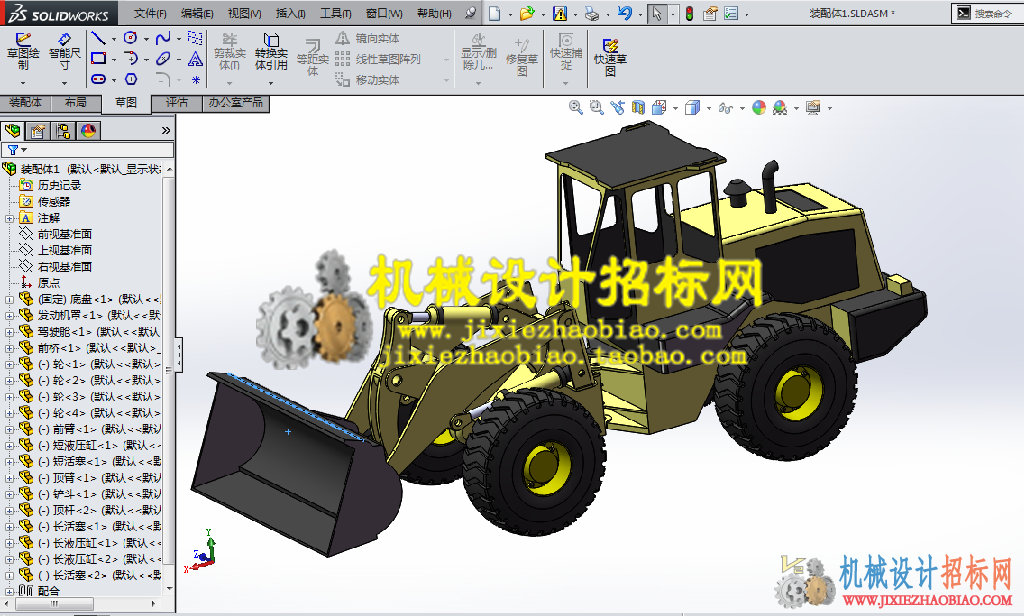Image resolution: width=1024 pixels, height=616 pixels.
Task: Click the Hide/Show Items glasses icon
Action: 726,108
